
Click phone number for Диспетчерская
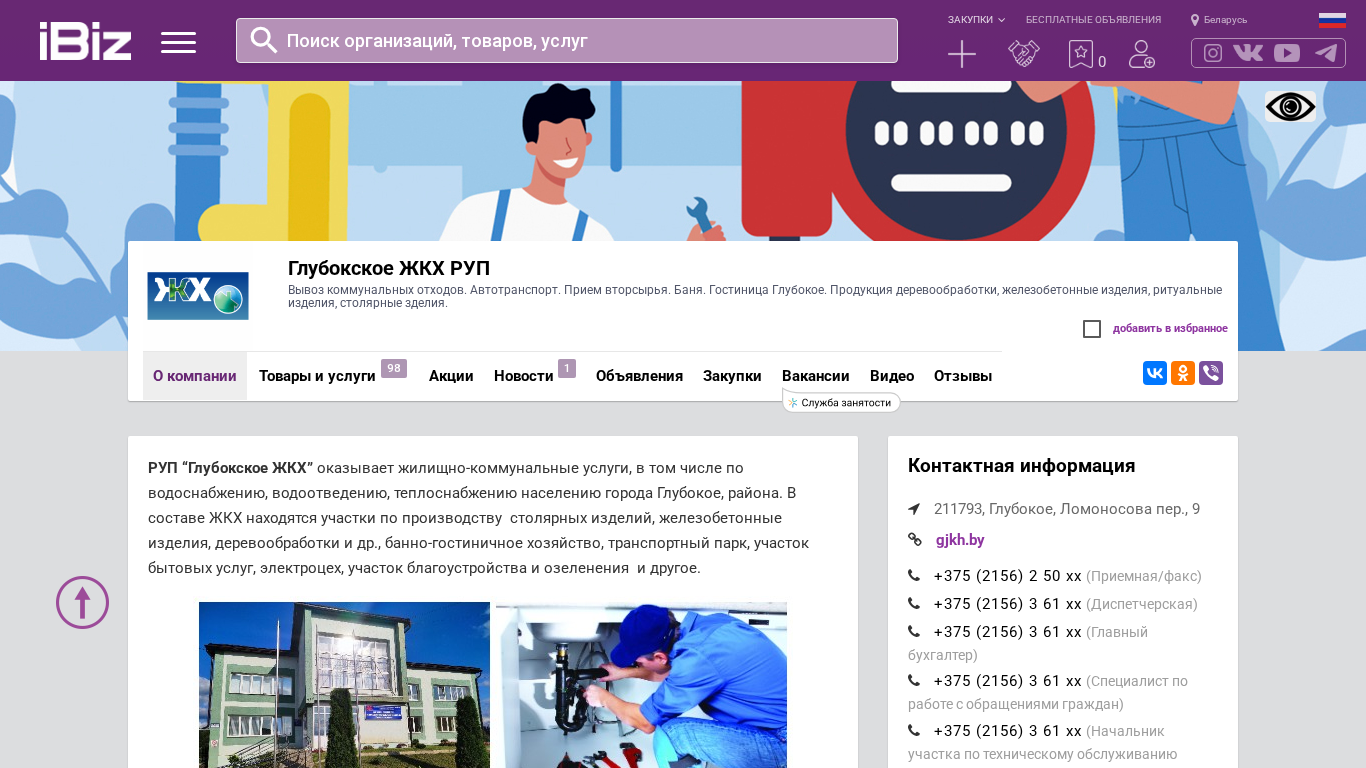coord(1008,604)
